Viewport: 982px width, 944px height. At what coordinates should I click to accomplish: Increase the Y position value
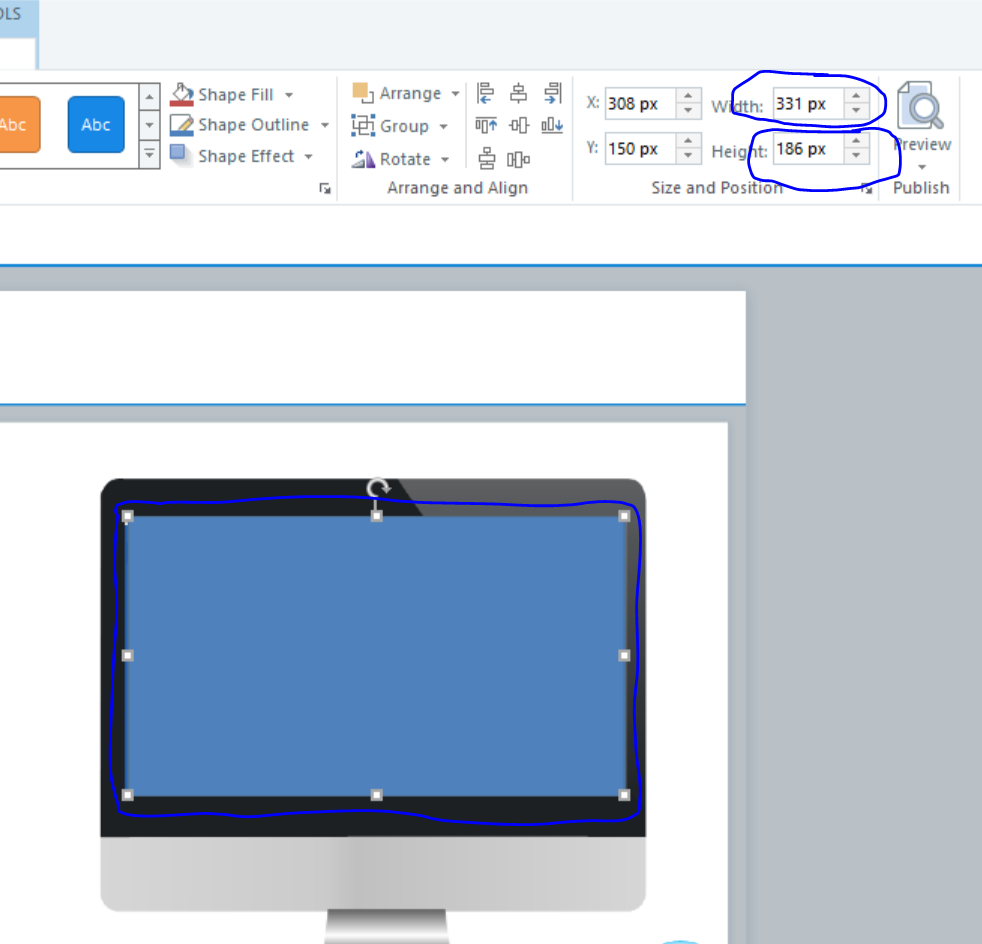[x=688, y=141]
